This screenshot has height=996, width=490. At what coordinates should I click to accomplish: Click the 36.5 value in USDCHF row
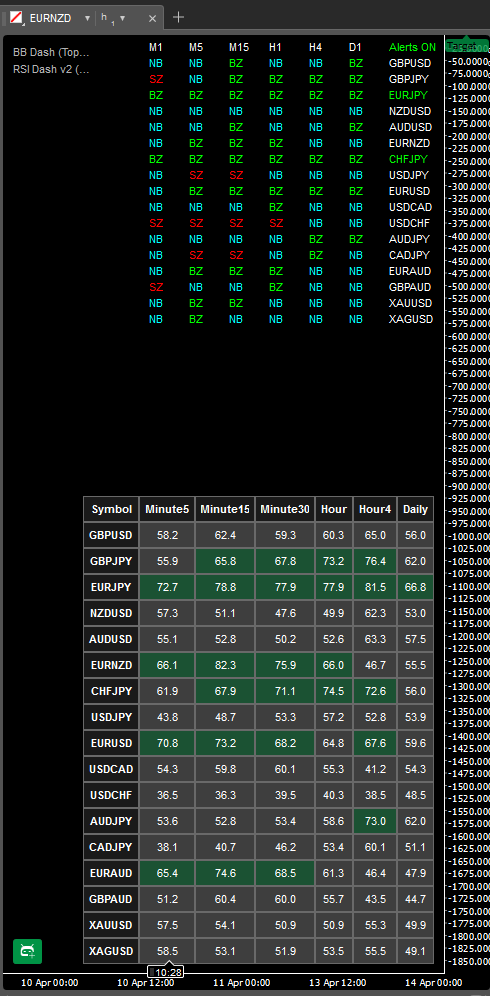point(167,795)
